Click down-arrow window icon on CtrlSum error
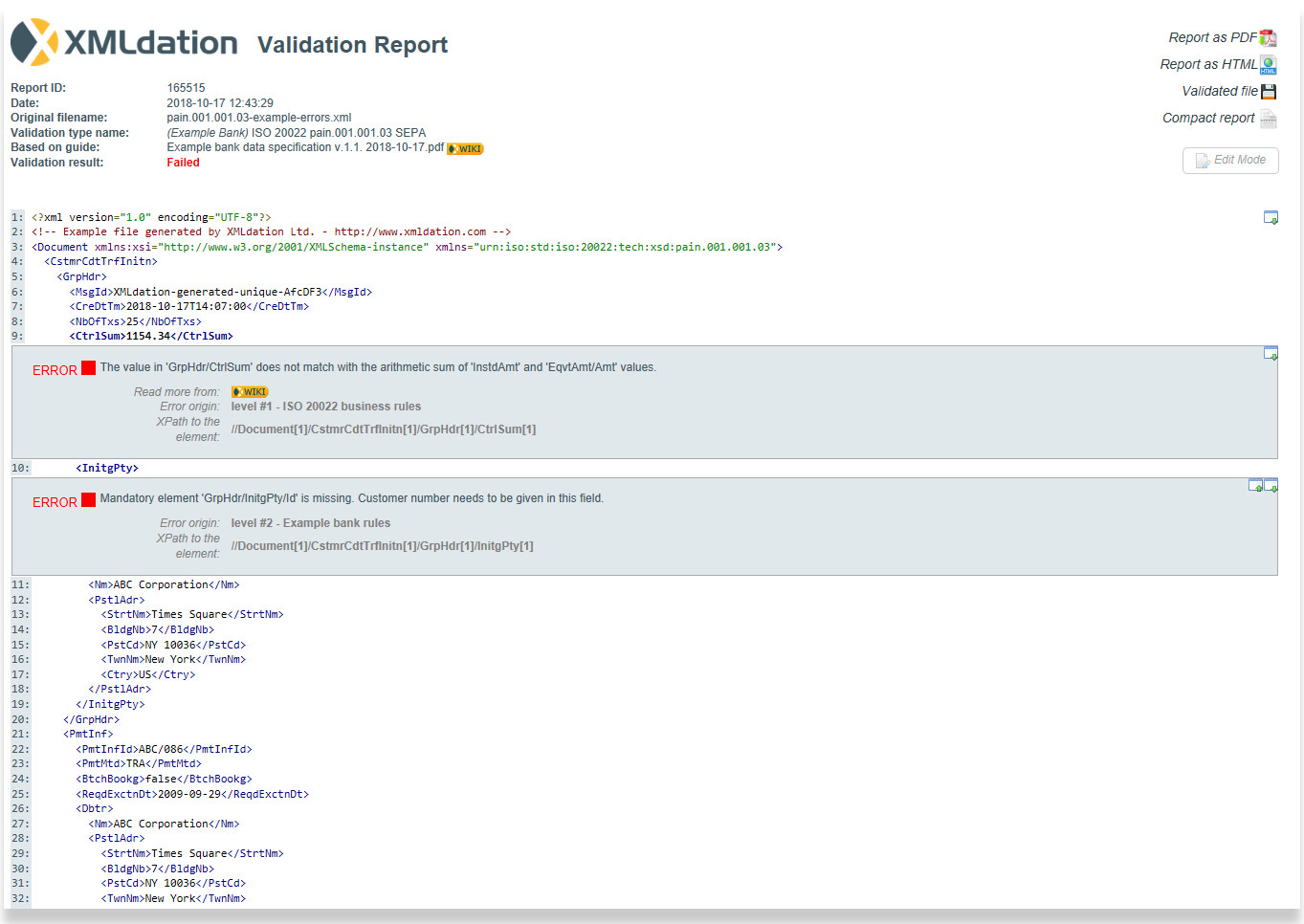Viewport: 1304px width, 924px height. [1271, 353]
